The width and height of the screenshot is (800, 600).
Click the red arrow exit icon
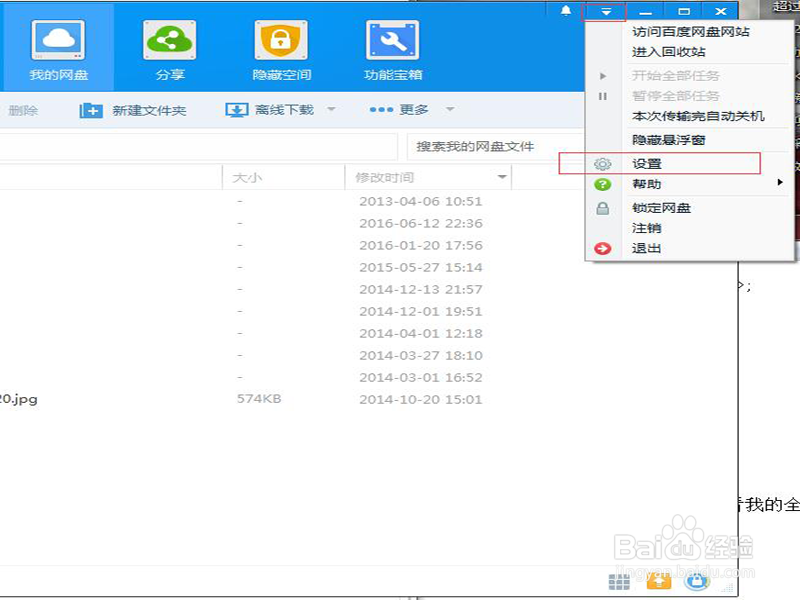point(603,248)
